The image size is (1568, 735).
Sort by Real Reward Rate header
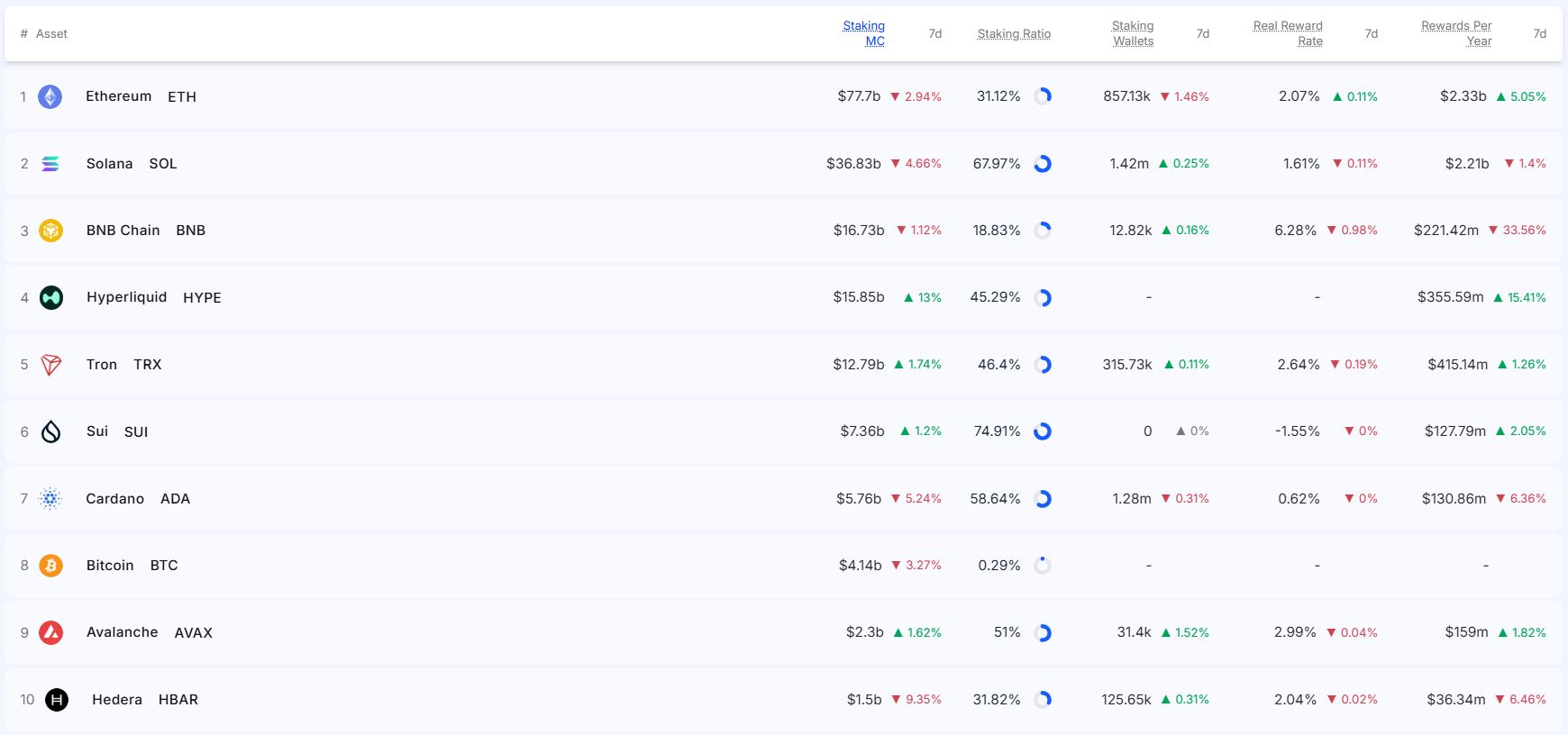pyautogui.click(x=1288, y=33)
